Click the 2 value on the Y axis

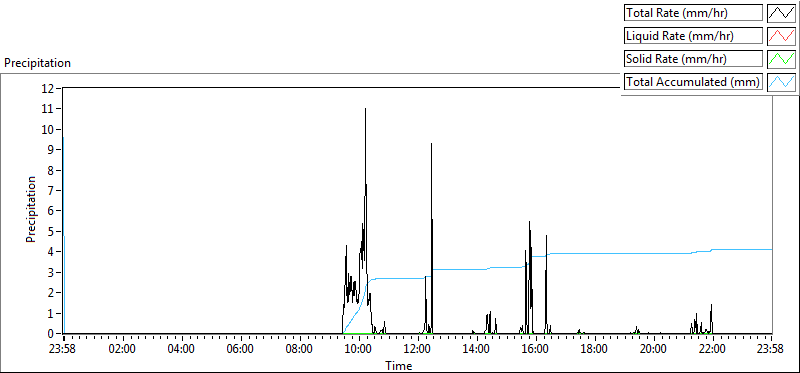52,293
